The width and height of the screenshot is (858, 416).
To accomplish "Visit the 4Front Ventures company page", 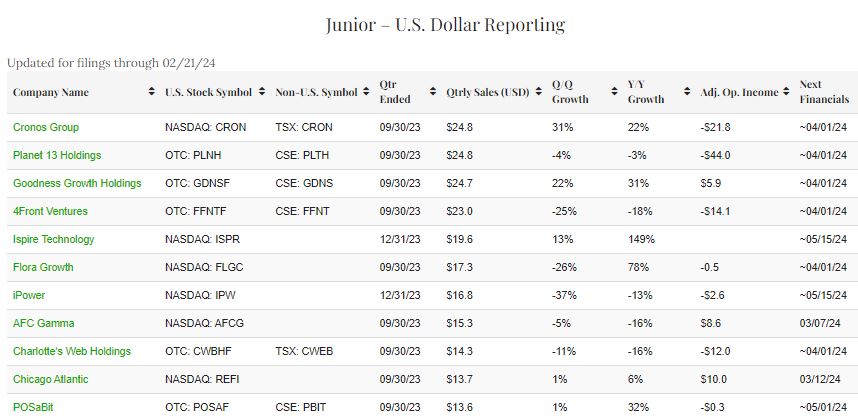I will coord(50,212).
